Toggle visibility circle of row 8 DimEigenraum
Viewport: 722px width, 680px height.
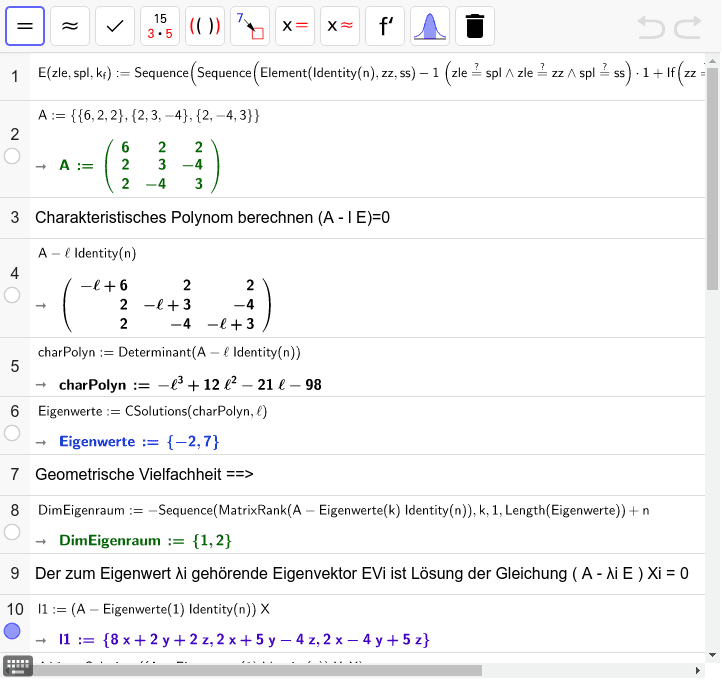12,532
